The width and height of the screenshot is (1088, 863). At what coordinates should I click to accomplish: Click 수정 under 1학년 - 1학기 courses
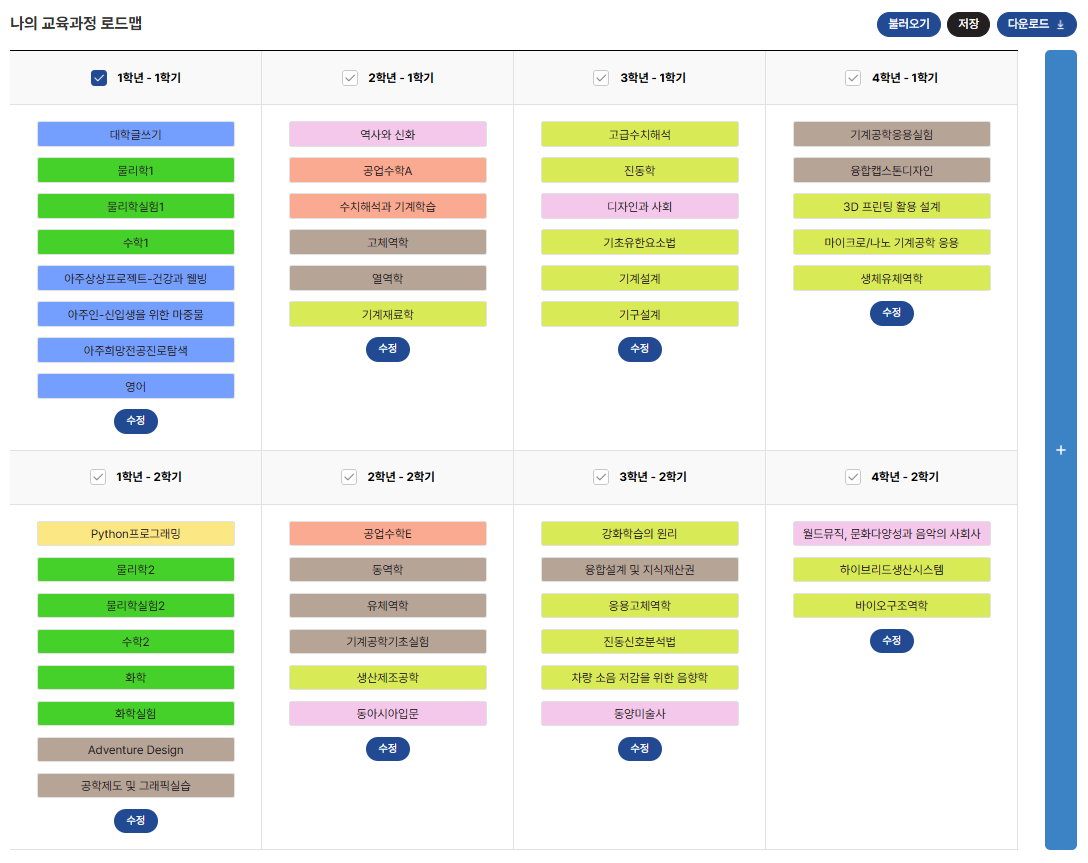pos(136,421)
